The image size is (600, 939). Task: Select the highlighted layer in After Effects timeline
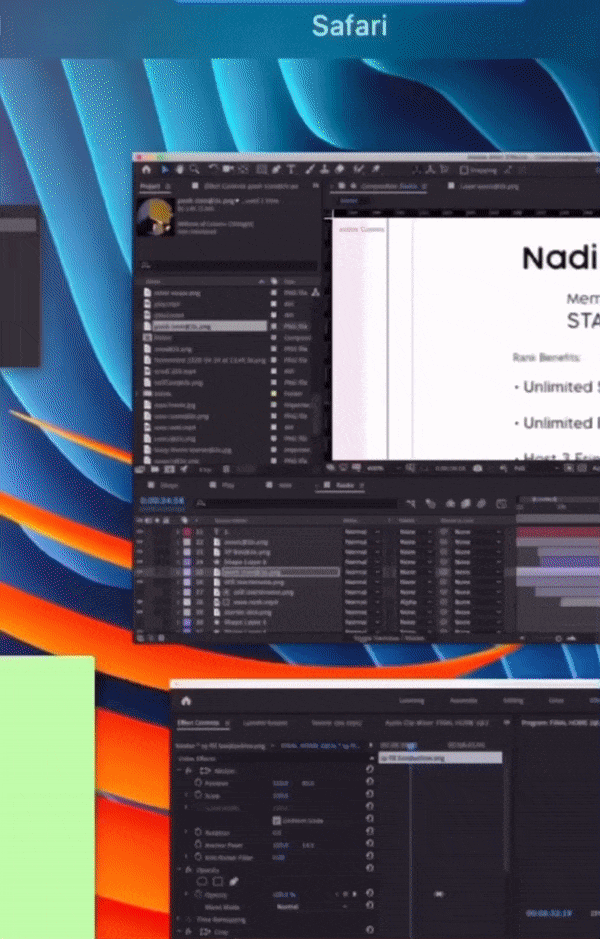click(x=281, y=572)
